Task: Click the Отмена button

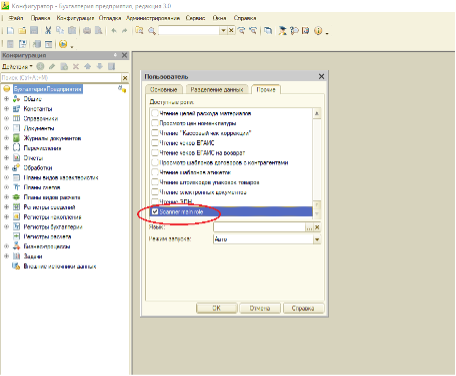Action: point(260,308)
